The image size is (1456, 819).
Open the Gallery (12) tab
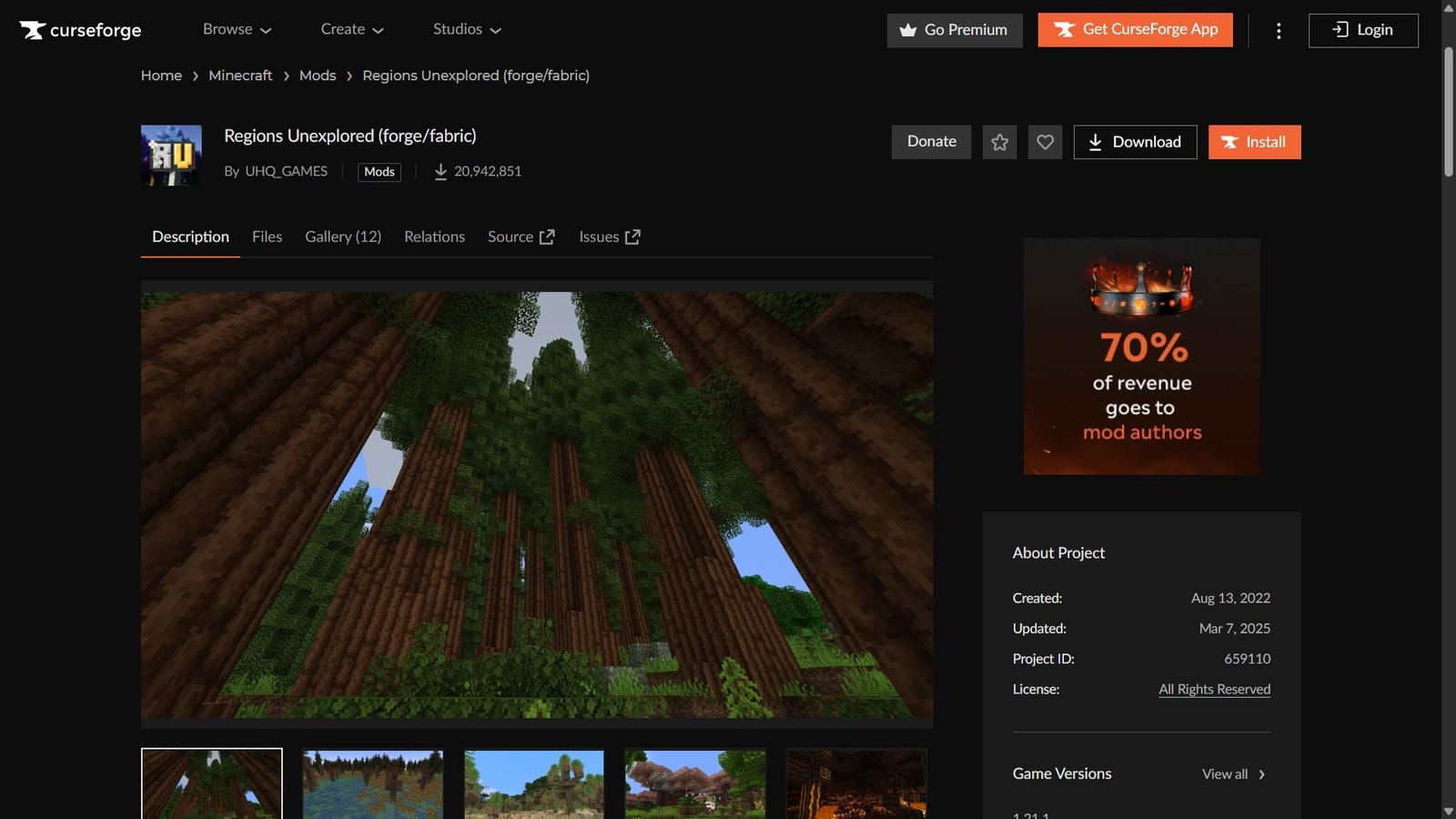[x=342, y=236]
